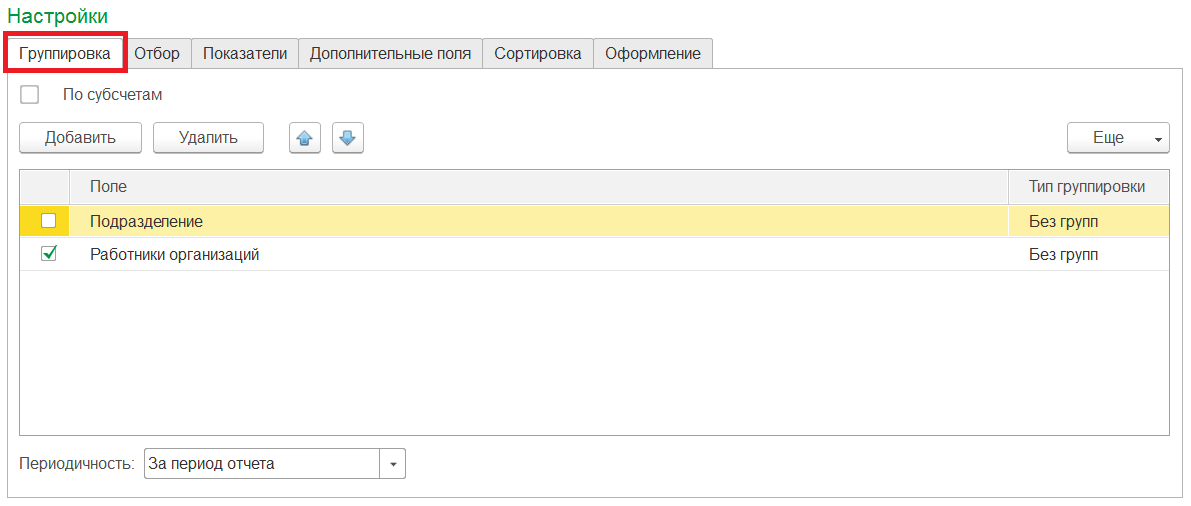
Task: Change Без групп type for Подразделение
Action: tap(1064, 221)
